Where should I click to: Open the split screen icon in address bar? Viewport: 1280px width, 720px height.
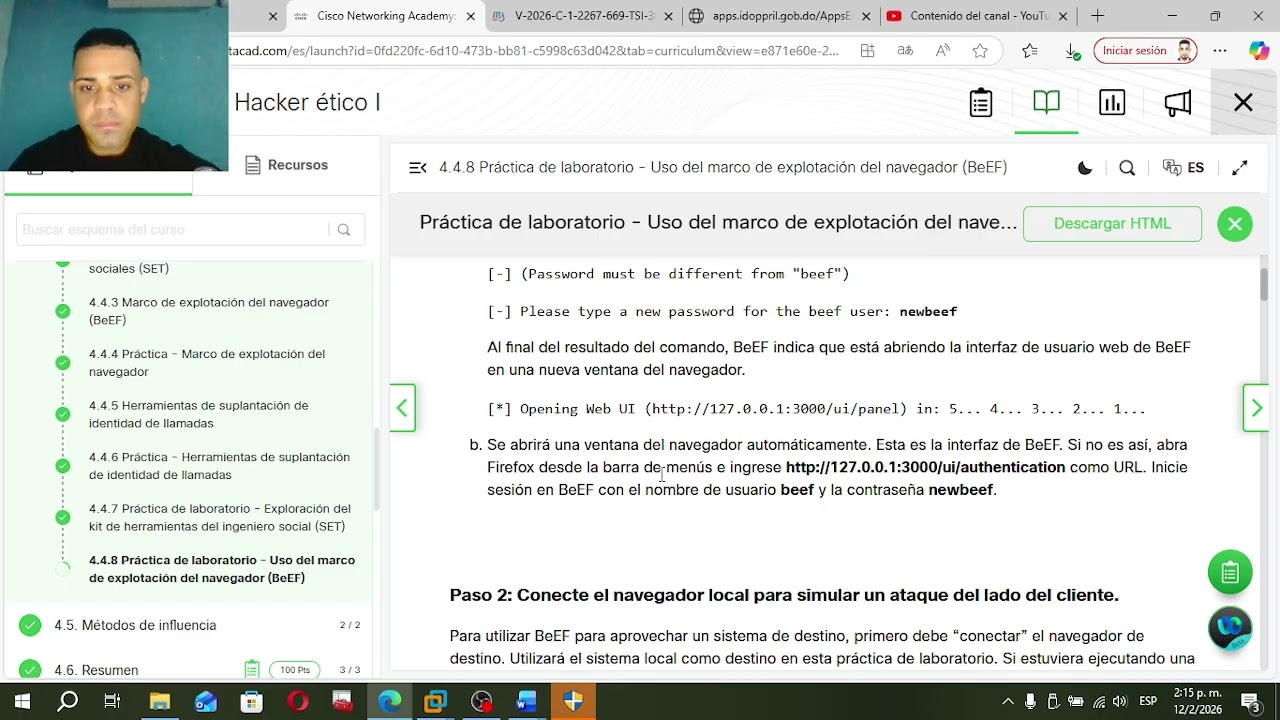point(868,51)
